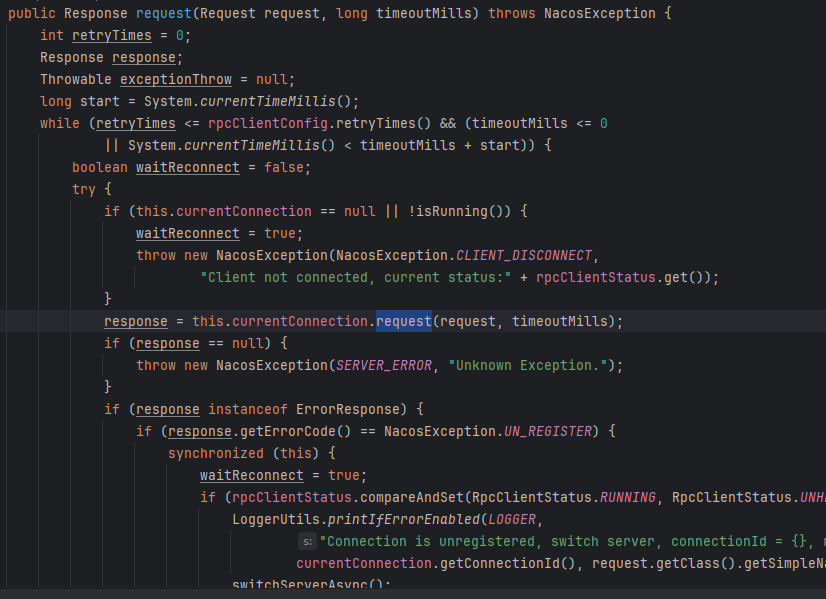Click the RUNNING enum constant
Image resolution: width=826 pixels, height=599 pixels.
[628, 498]
